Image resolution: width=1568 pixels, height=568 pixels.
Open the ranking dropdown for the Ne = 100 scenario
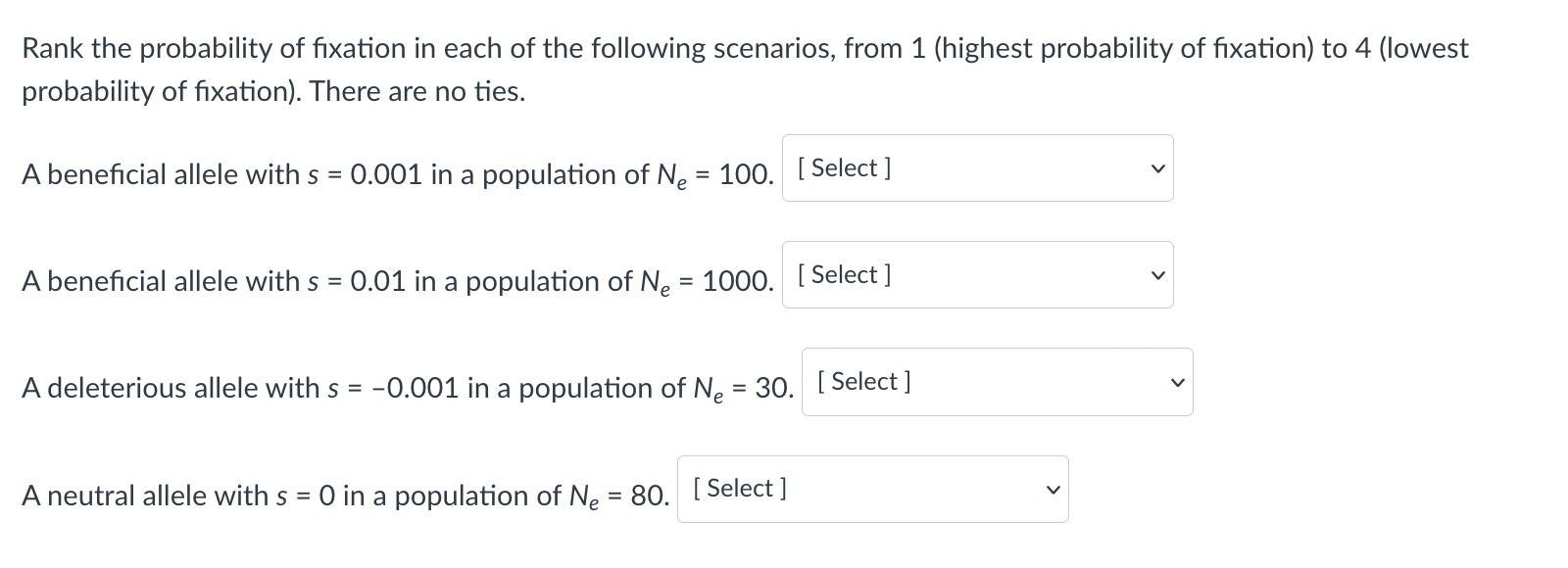click(x=977, y=168)
